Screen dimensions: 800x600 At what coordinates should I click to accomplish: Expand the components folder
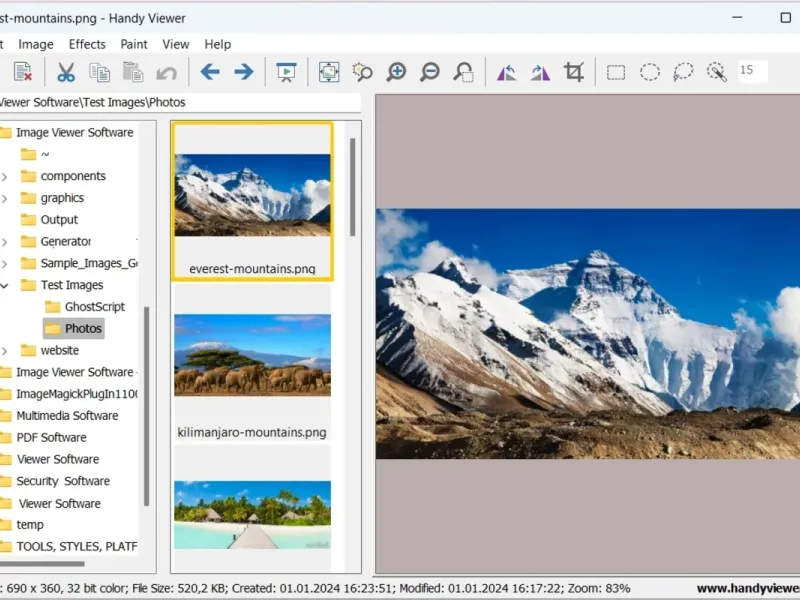coord(5,176)
